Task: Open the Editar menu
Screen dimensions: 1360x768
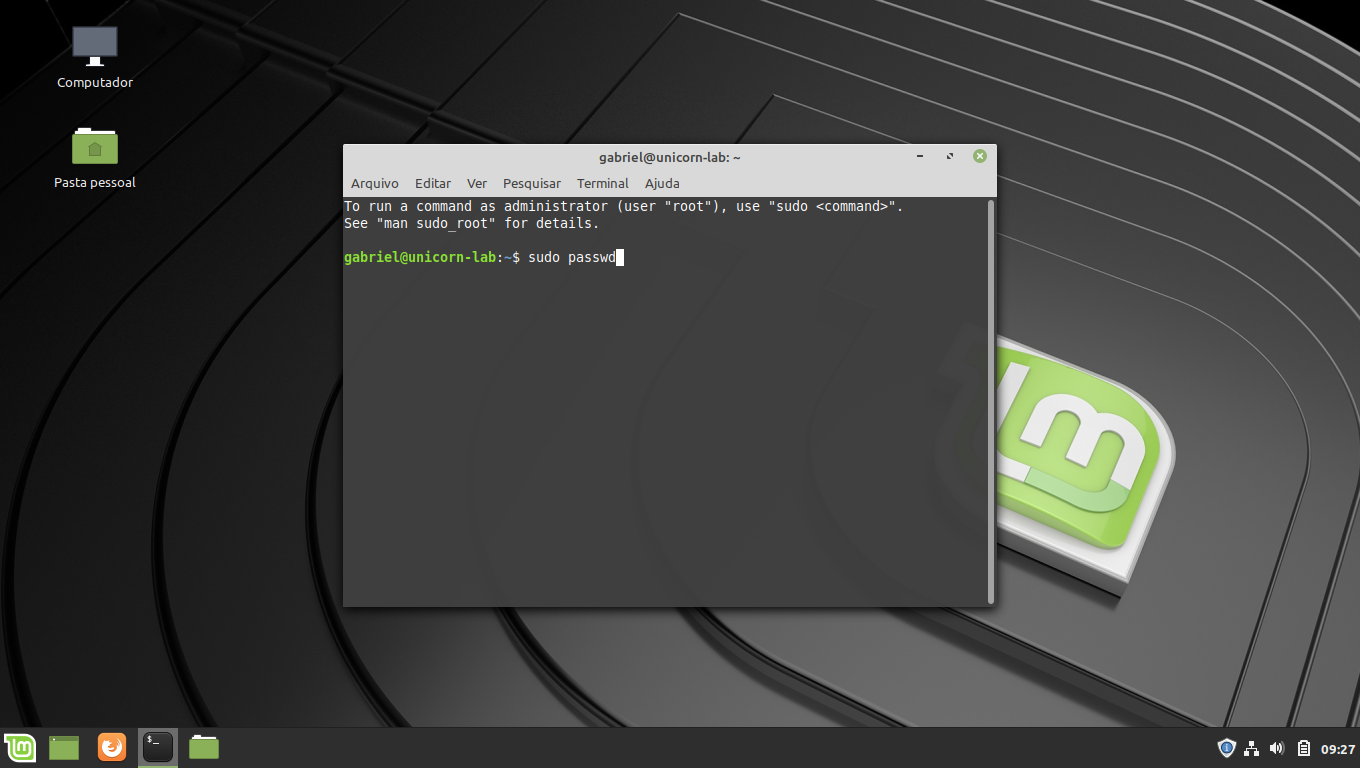Action: pos(433,183)
